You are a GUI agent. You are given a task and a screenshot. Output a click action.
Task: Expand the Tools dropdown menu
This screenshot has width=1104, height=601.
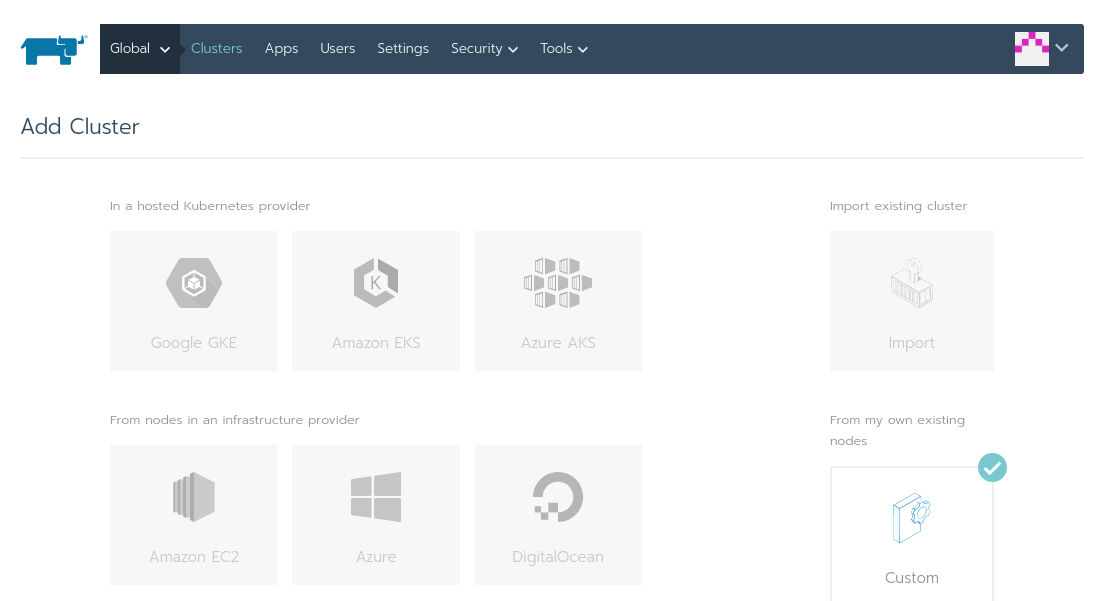563,49
